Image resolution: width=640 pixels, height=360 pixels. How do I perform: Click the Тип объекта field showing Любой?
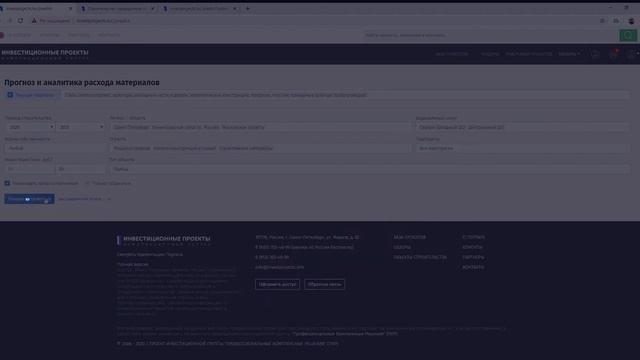pyautogui.click(x=370, y=169)
